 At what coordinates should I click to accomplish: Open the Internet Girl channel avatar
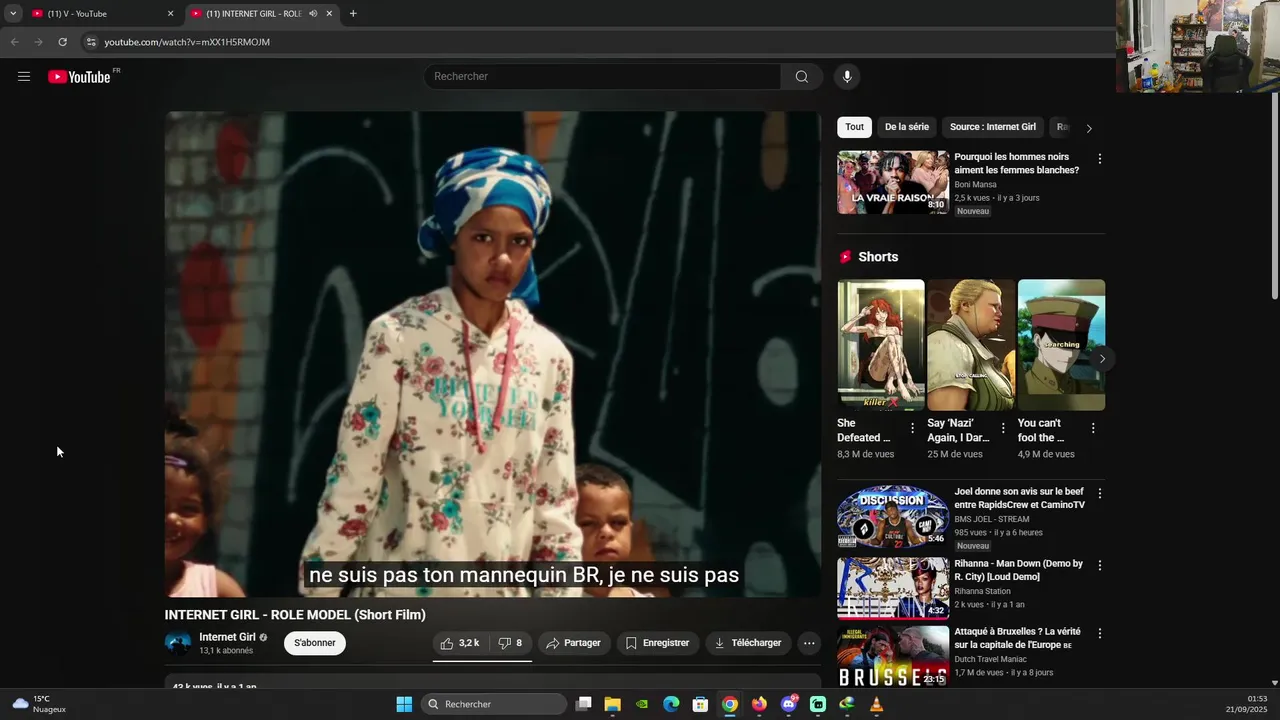point(178,643)
